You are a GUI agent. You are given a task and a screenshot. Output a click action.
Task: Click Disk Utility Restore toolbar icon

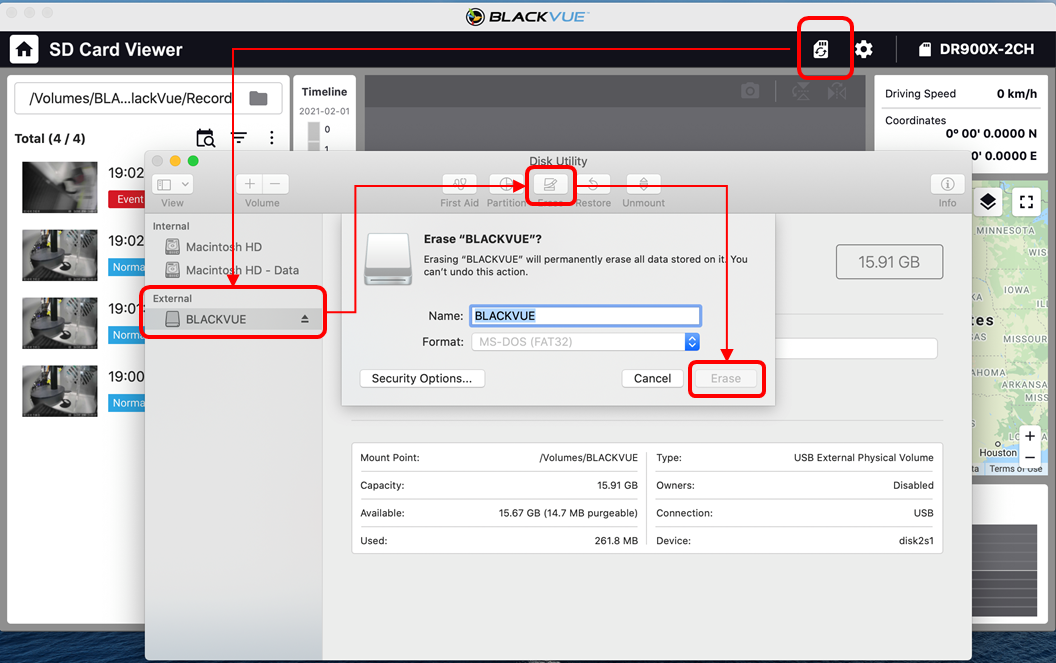tap(593, 184)
